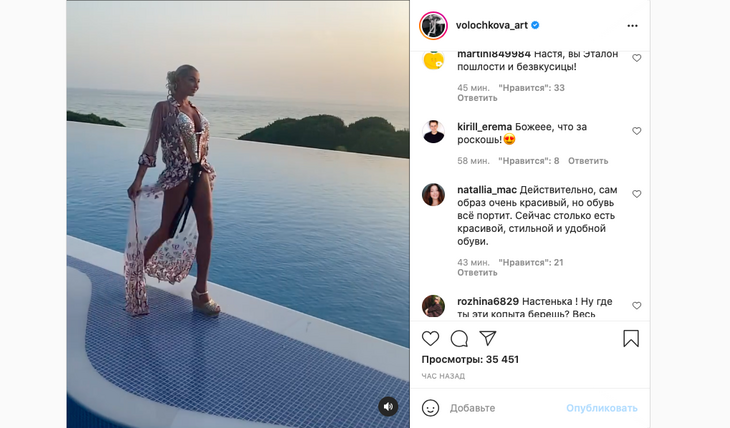Reply to kirill_erema's comment

pos(588,161)
